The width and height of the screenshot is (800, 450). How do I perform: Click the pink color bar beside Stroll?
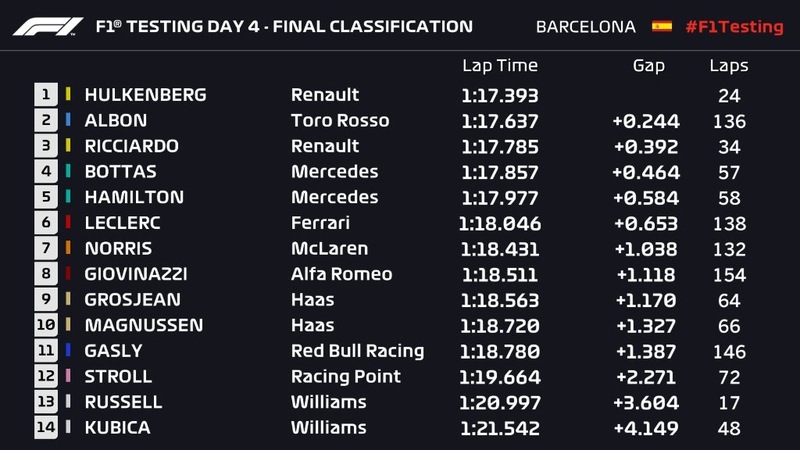(68, 376)
